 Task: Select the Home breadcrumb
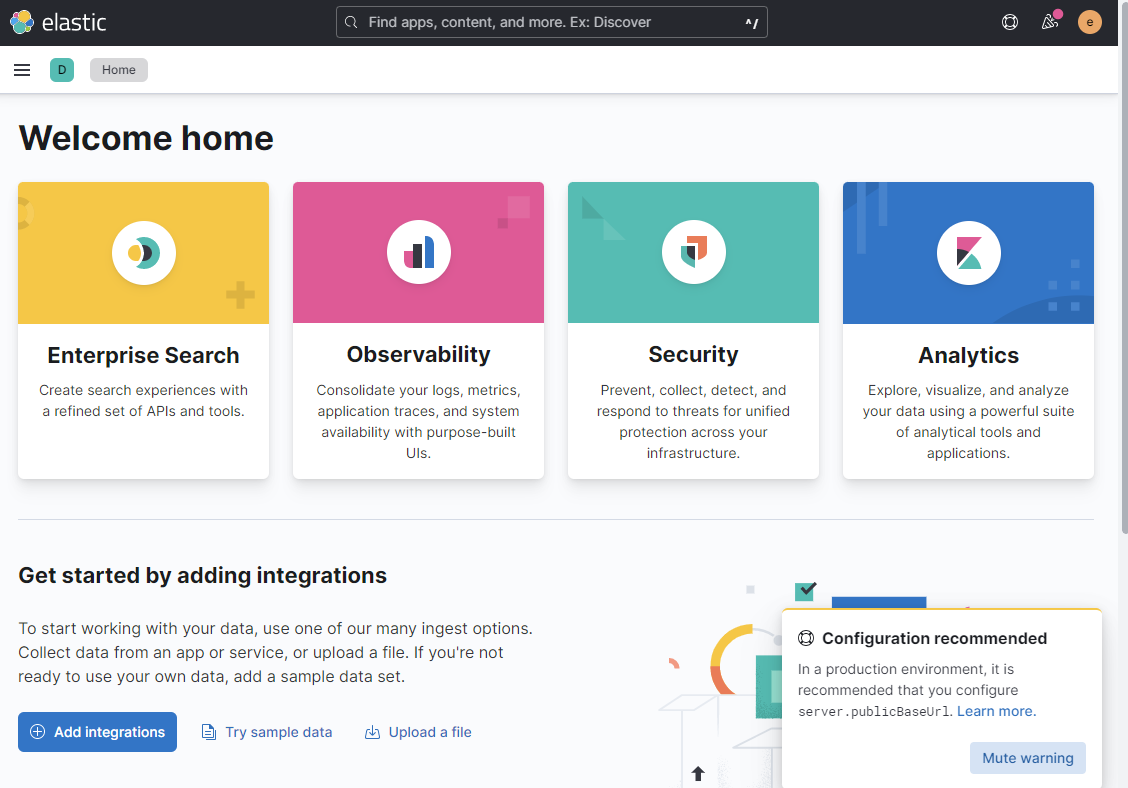[x=119, y=70]
